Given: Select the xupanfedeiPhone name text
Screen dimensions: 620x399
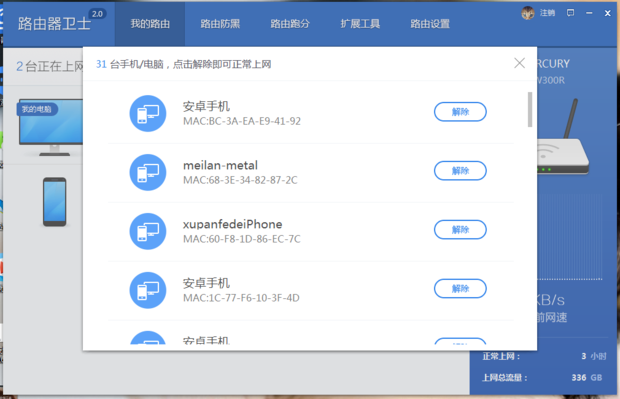Looking at the screenshot, I should [232, 224].
